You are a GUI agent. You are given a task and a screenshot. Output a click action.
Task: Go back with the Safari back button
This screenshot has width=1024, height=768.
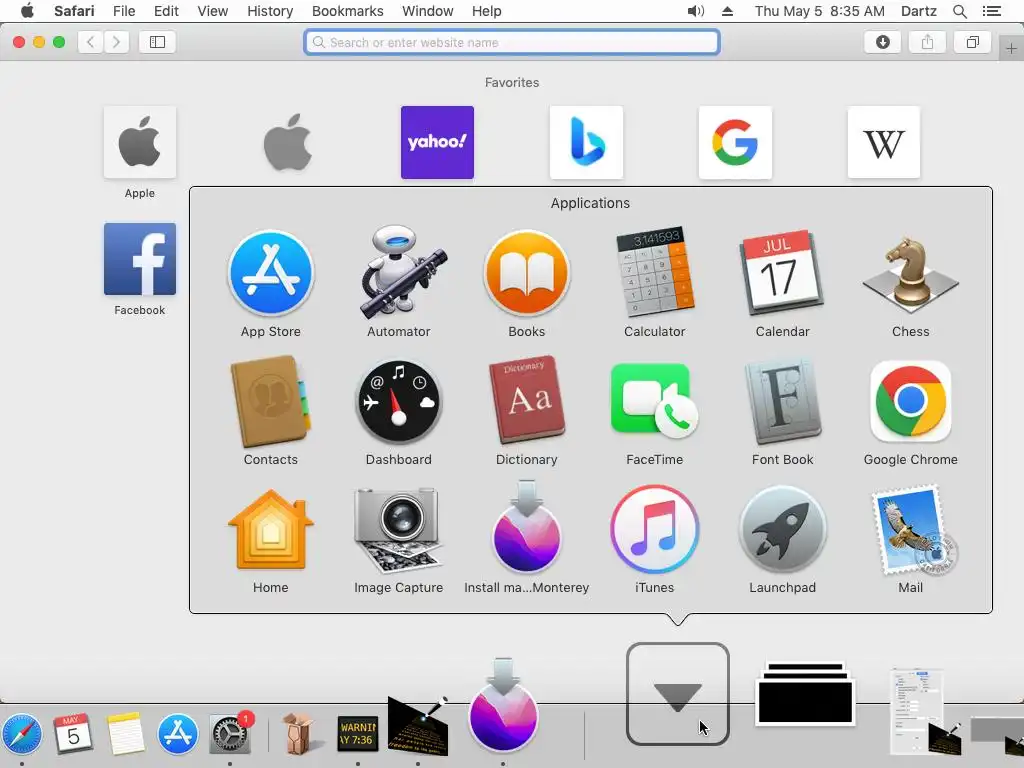coord(91,42)
